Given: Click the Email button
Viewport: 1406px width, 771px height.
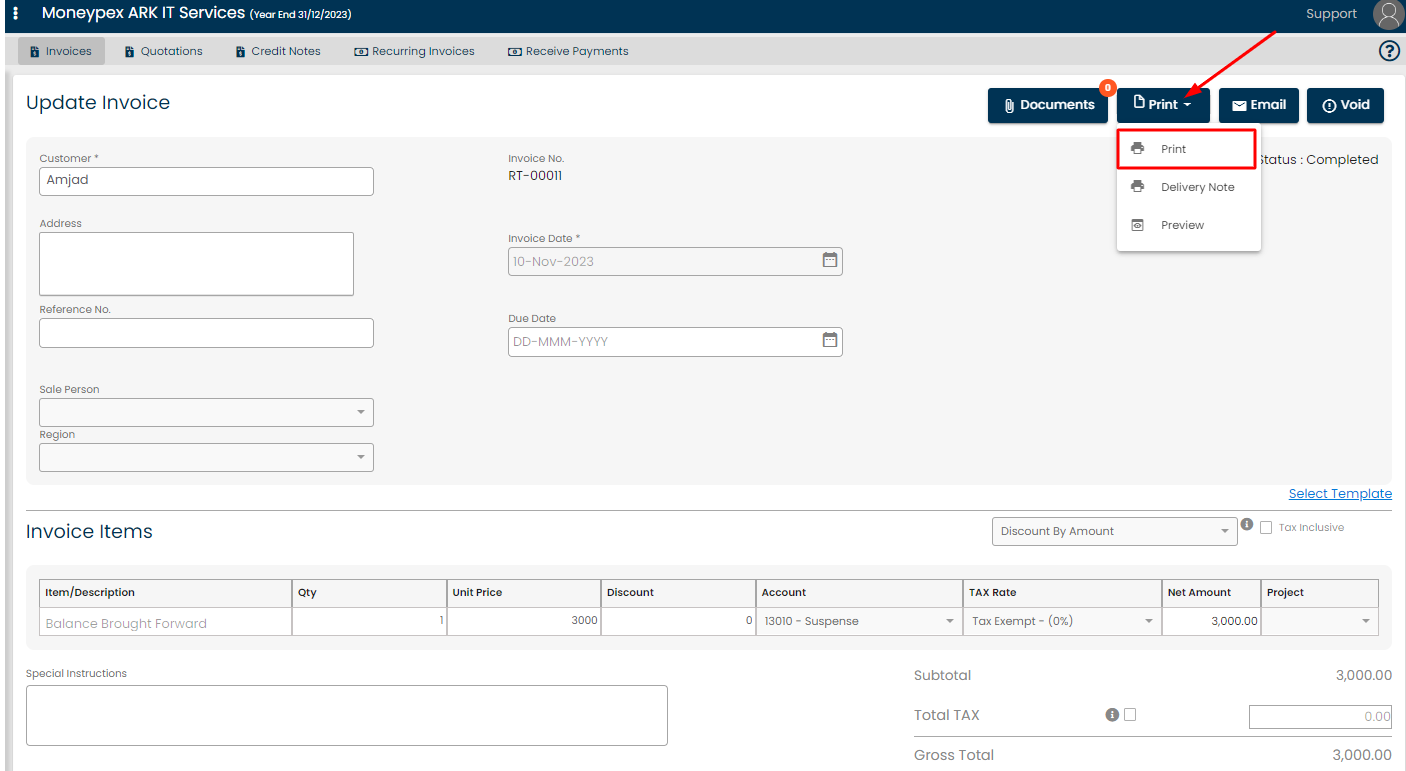Looking at the screenshot, I should click(1259, 105).
